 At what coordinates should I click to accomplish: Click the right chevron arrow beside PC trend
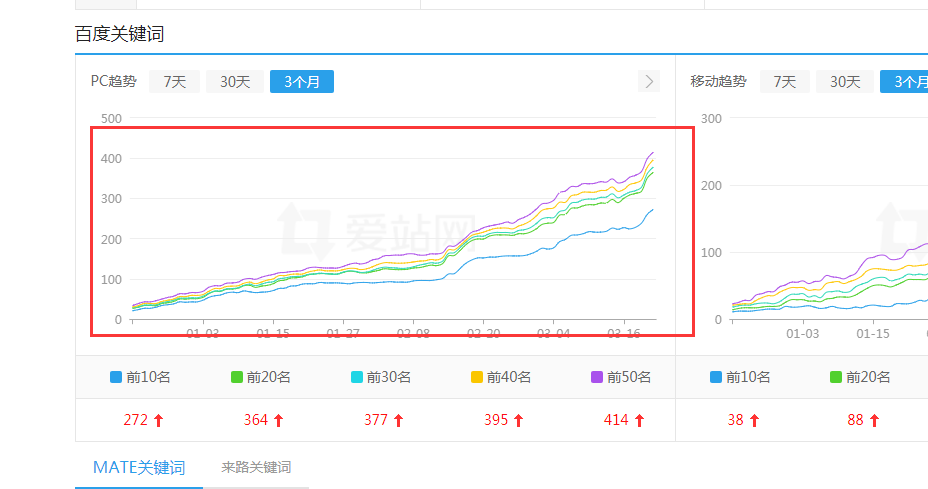[x=649, y=82]
